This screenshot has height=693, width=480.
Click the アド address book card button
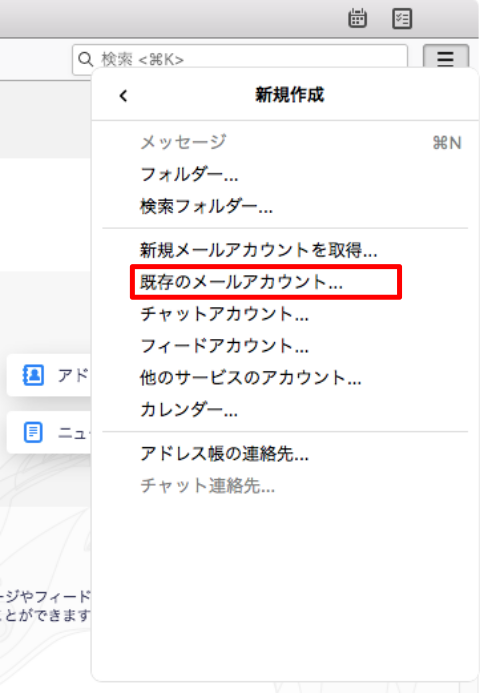(x=49, y=375)
